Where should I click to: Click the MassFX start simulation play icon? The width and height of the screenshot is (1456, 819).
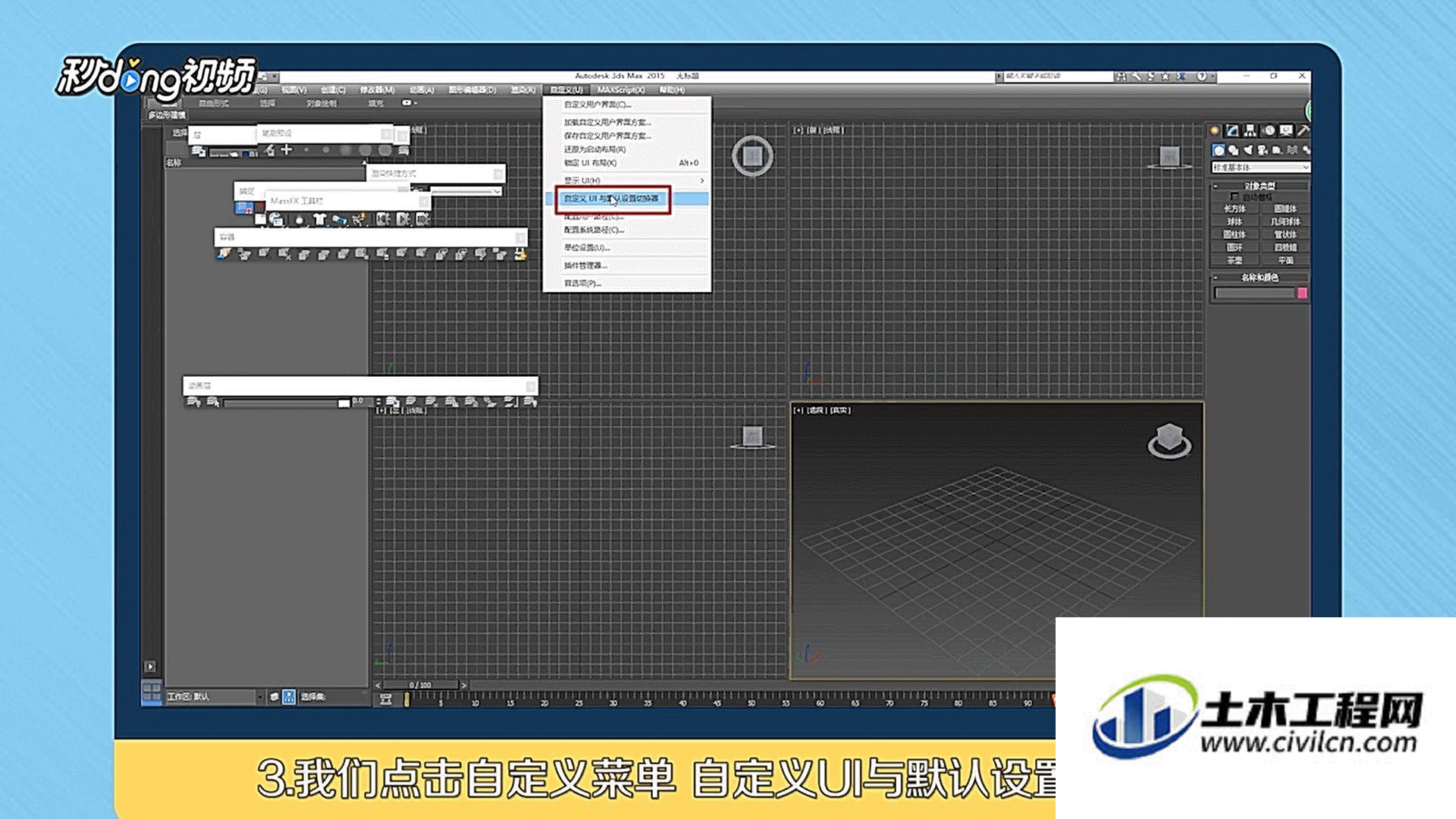pos(403,220)
